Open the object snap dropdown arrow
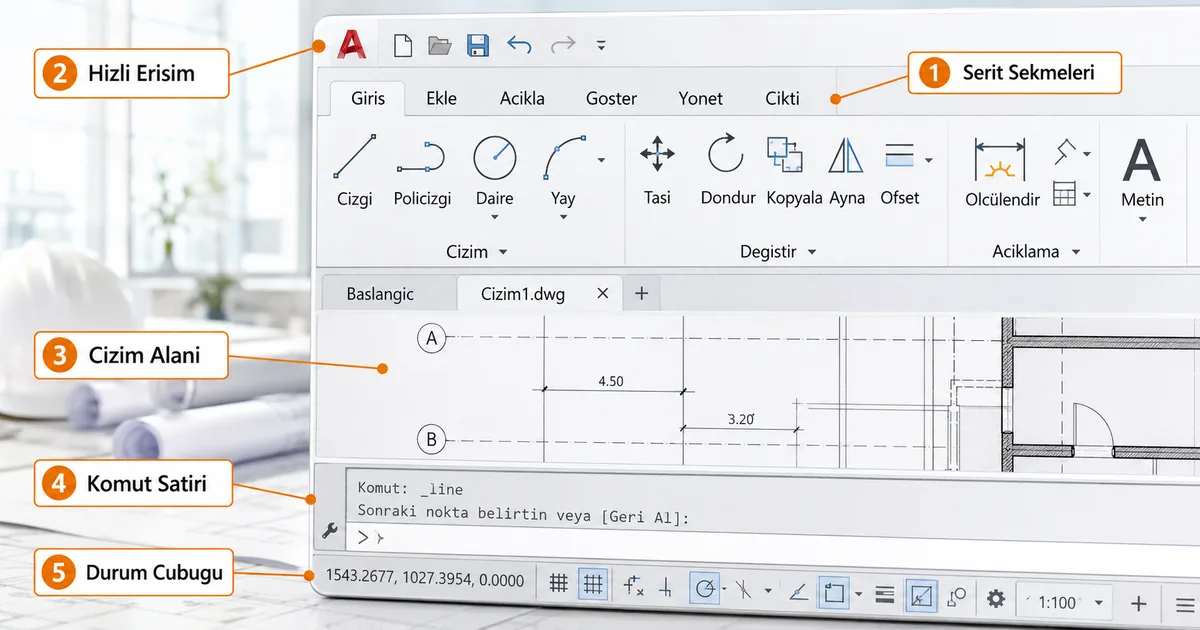The width and height of the screenshot is (1200, 630). [858, 594]
